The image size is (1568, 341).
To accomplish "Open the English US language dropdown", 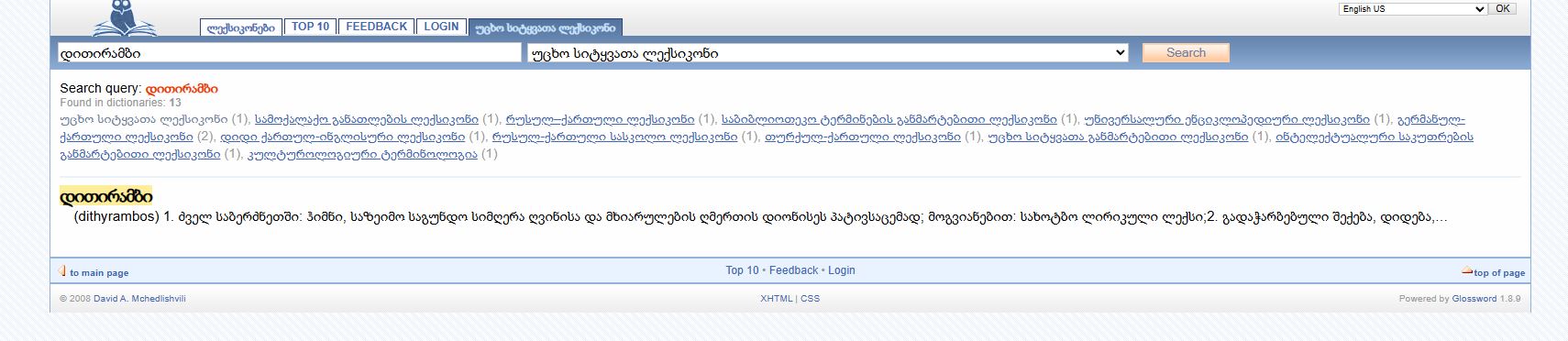I will (x=1412, y=8).
